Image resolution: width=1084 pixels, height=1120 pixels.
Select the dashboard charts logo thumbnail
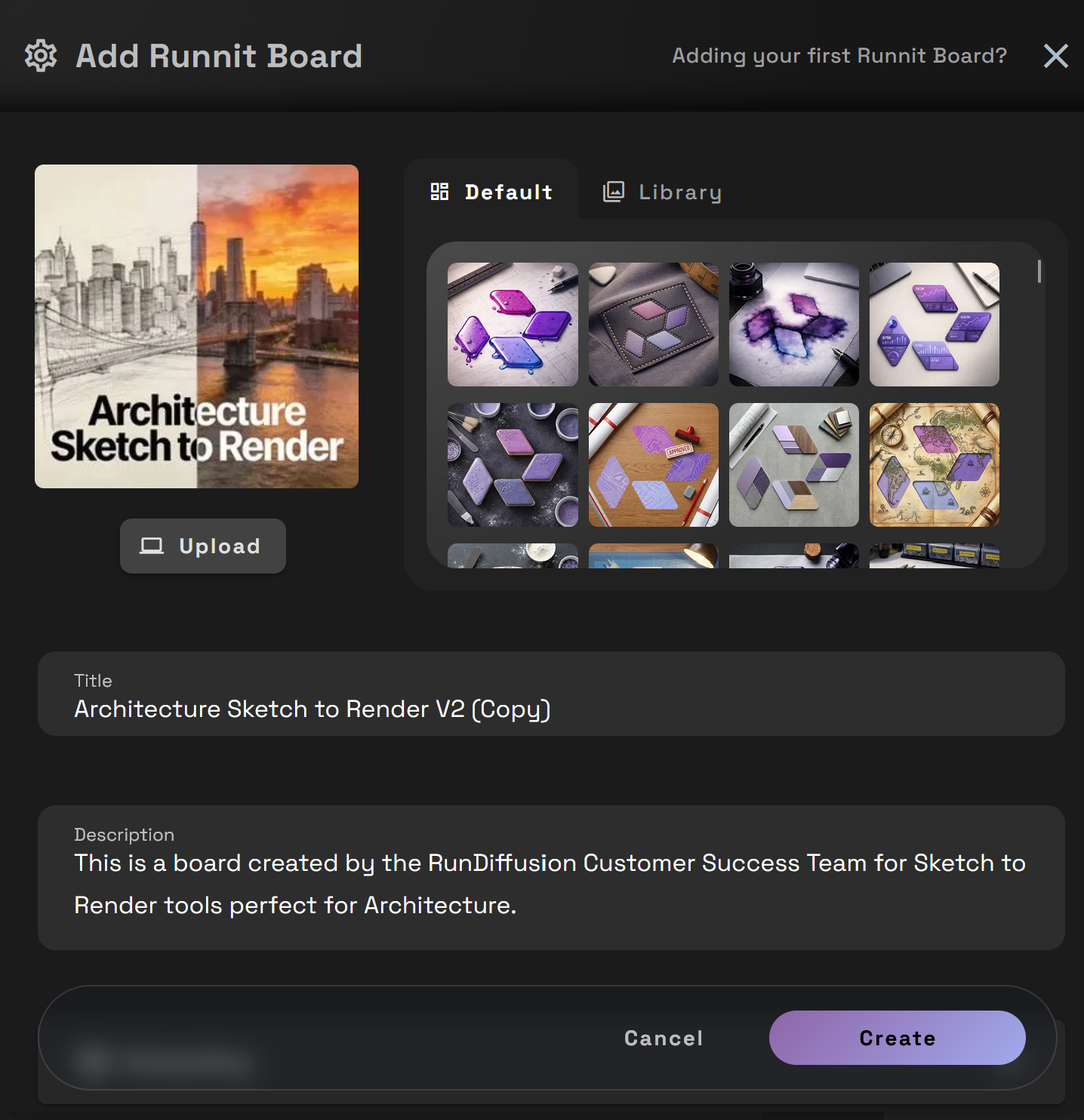tap(934, 325)
